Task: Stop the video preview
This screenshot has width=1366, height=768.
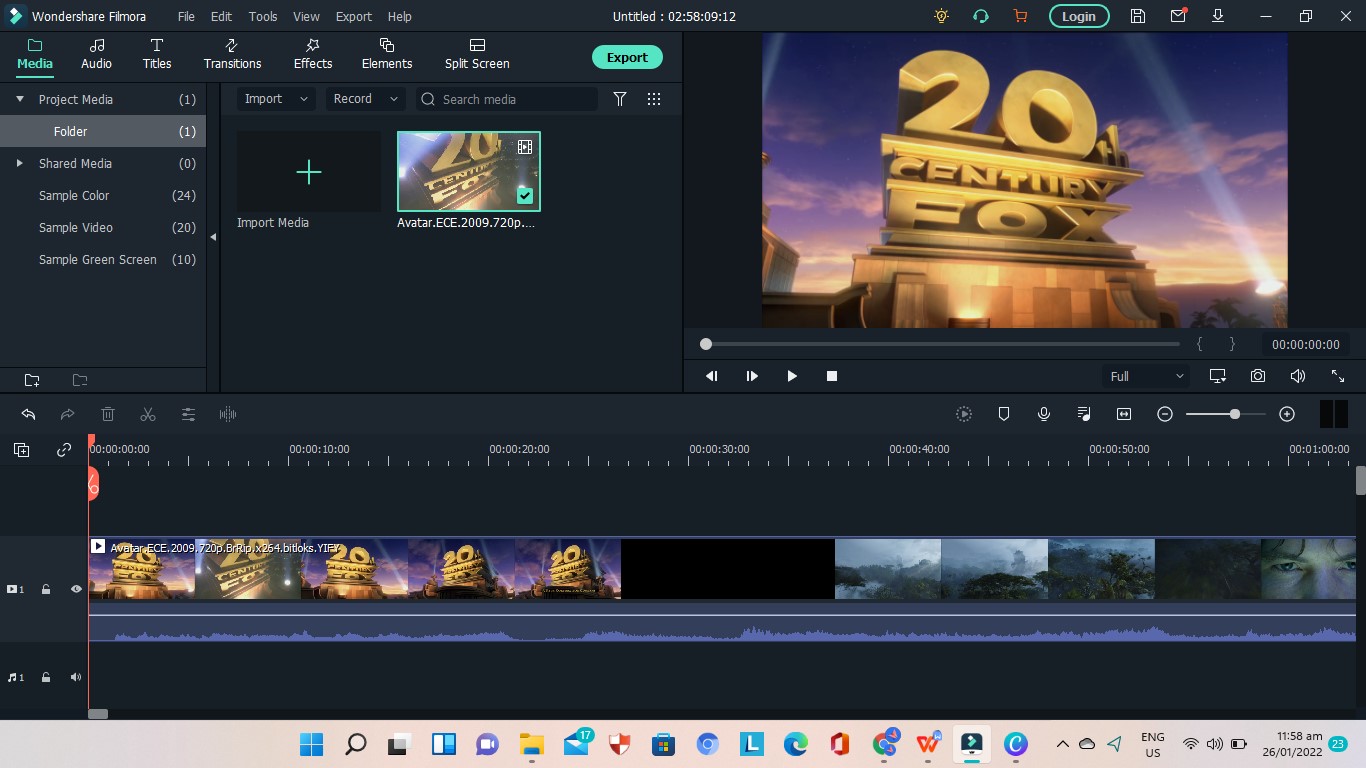Action: 832,376
